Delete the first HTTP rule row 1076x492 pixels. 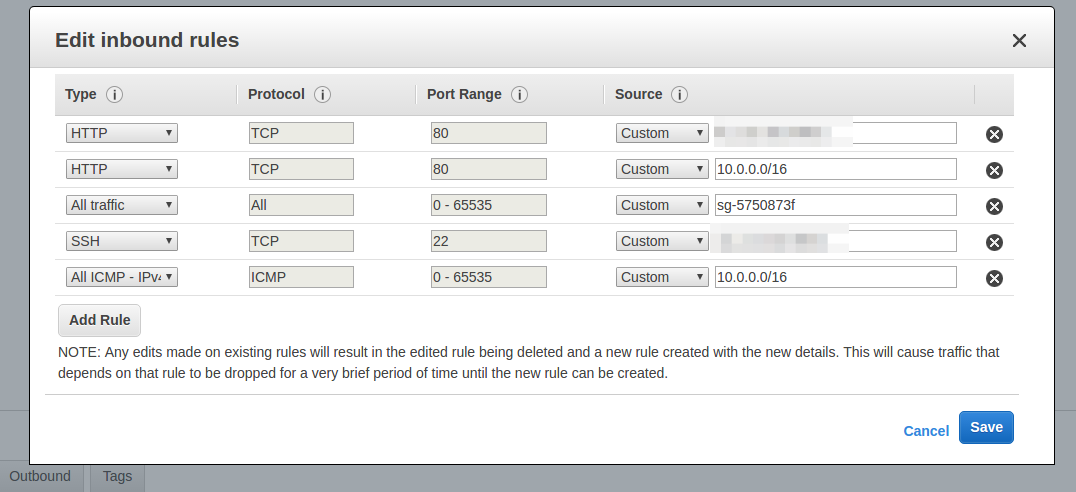[994, 134]
